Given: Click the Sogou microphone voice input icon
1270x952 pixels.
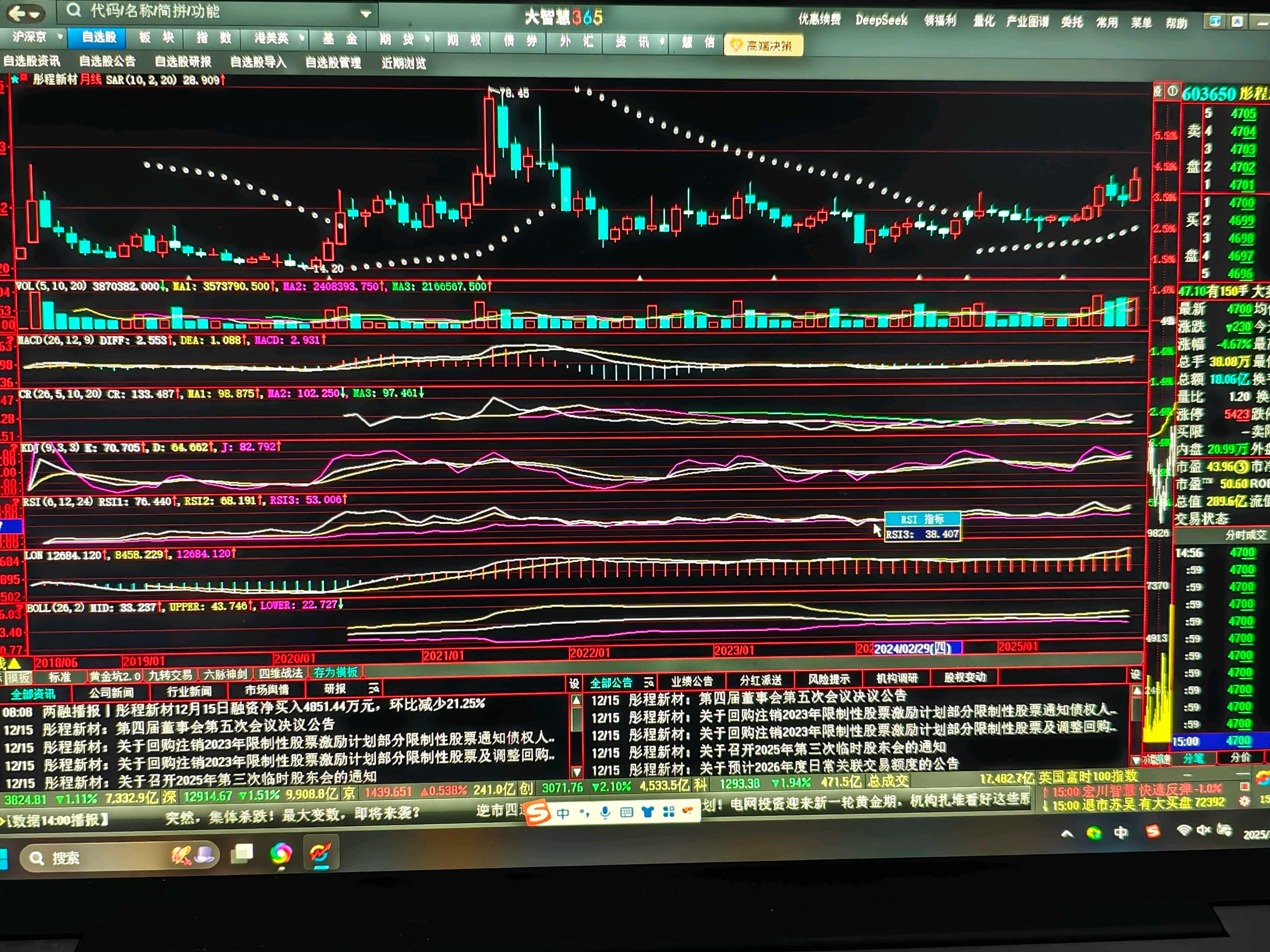Looking at the screenshot, I should (x=605, y=812).
